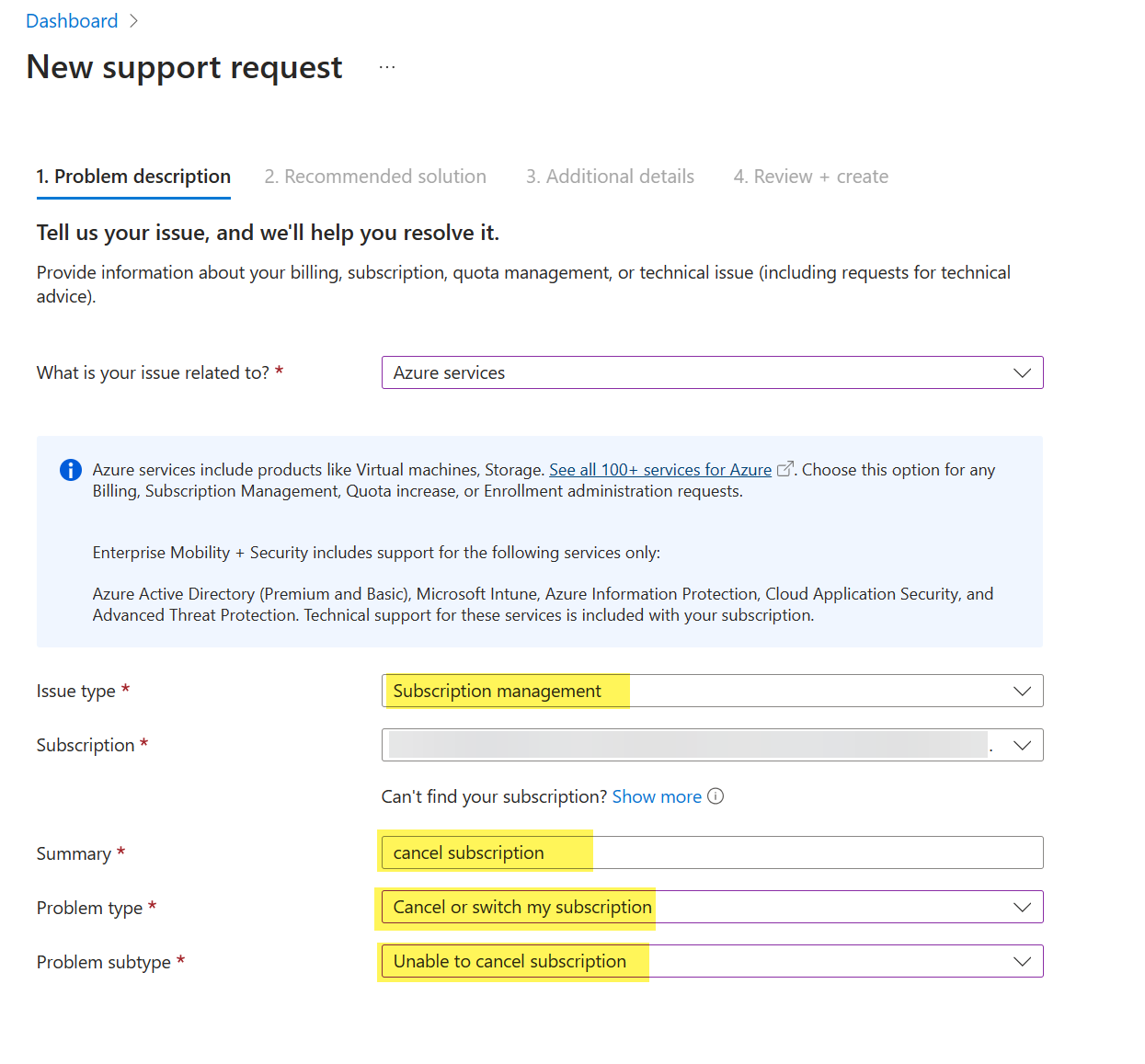
Task: Select the Problem description tab
Action: [x=133, y=177]
